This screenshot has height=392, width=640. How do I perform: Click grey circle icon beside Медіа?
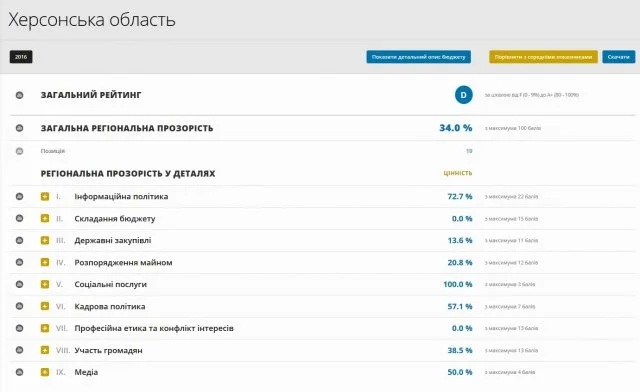pyautogui.click(x=19, y=372)
